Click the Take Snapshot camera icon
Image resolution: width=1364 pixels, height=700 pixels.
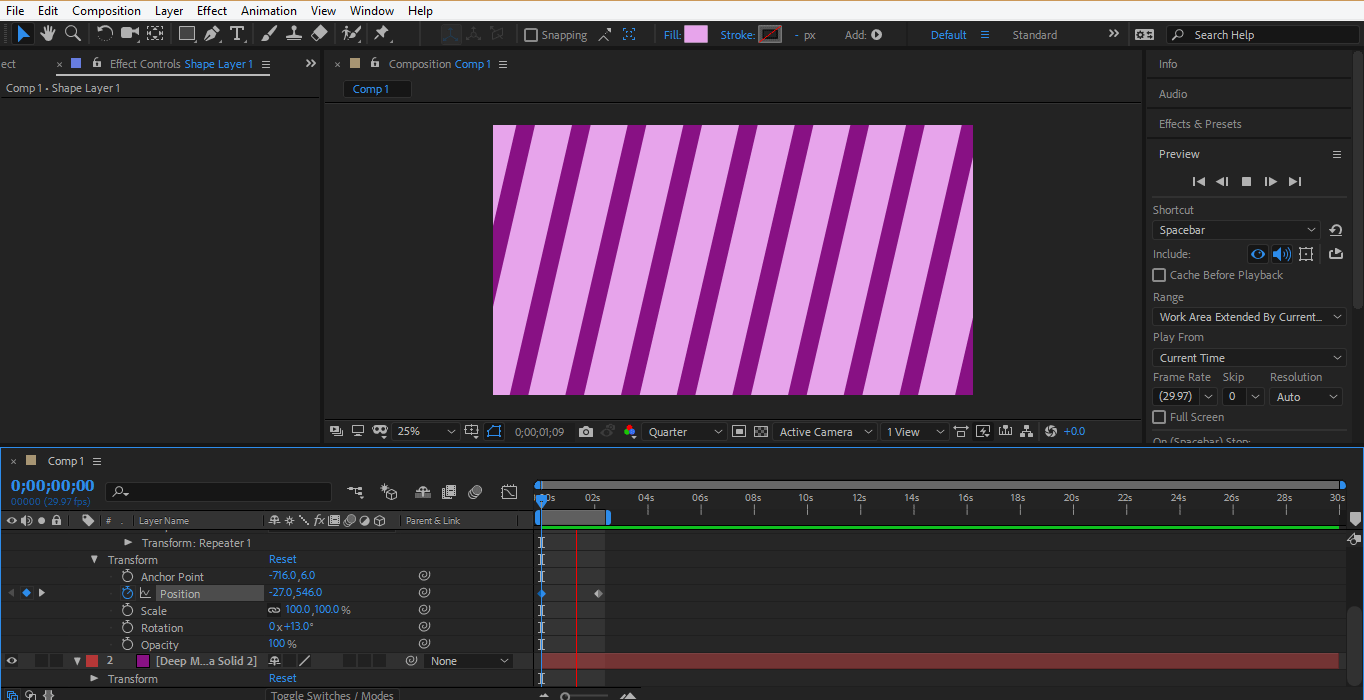point(586,432)
